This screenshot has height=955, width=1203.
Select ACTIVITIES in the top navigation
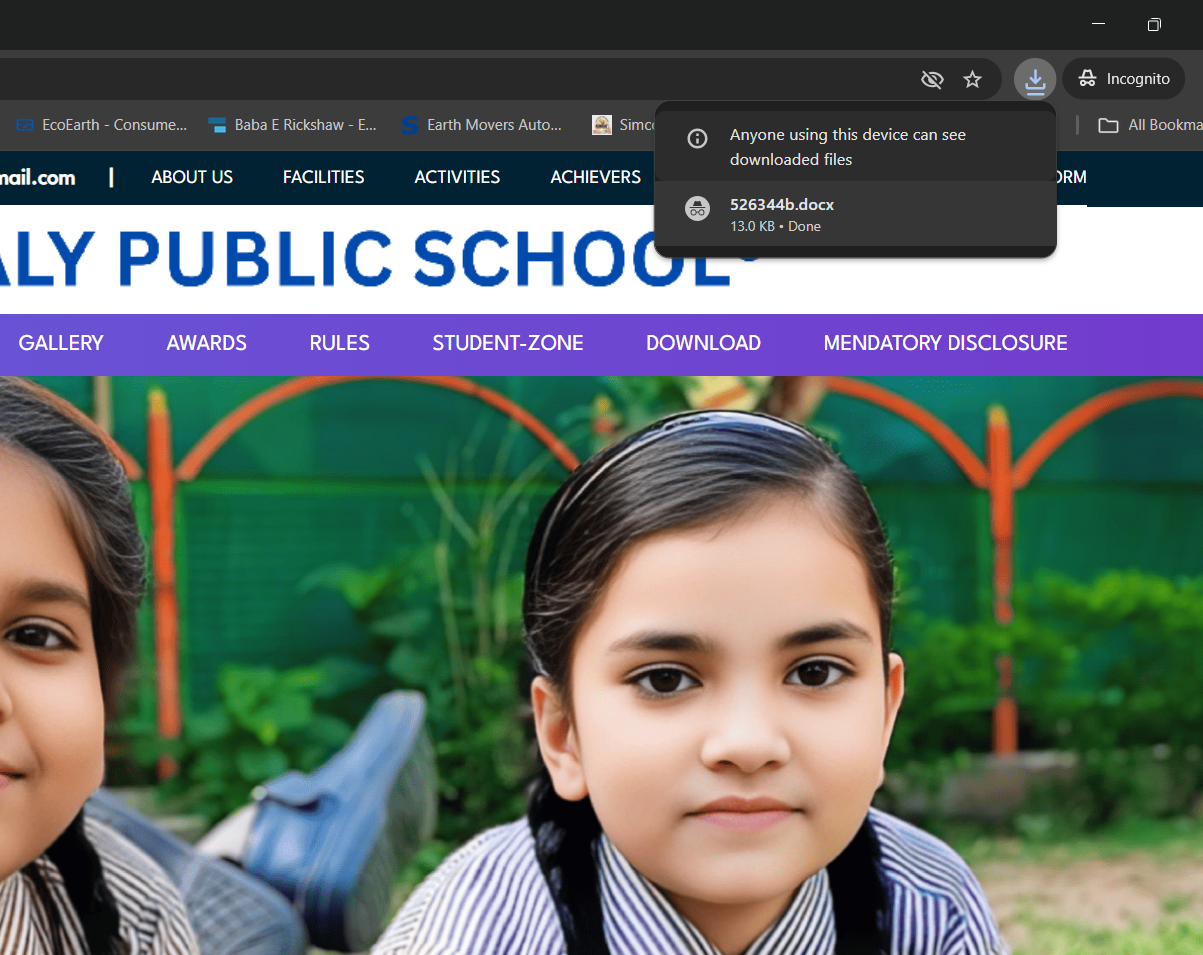457,177
